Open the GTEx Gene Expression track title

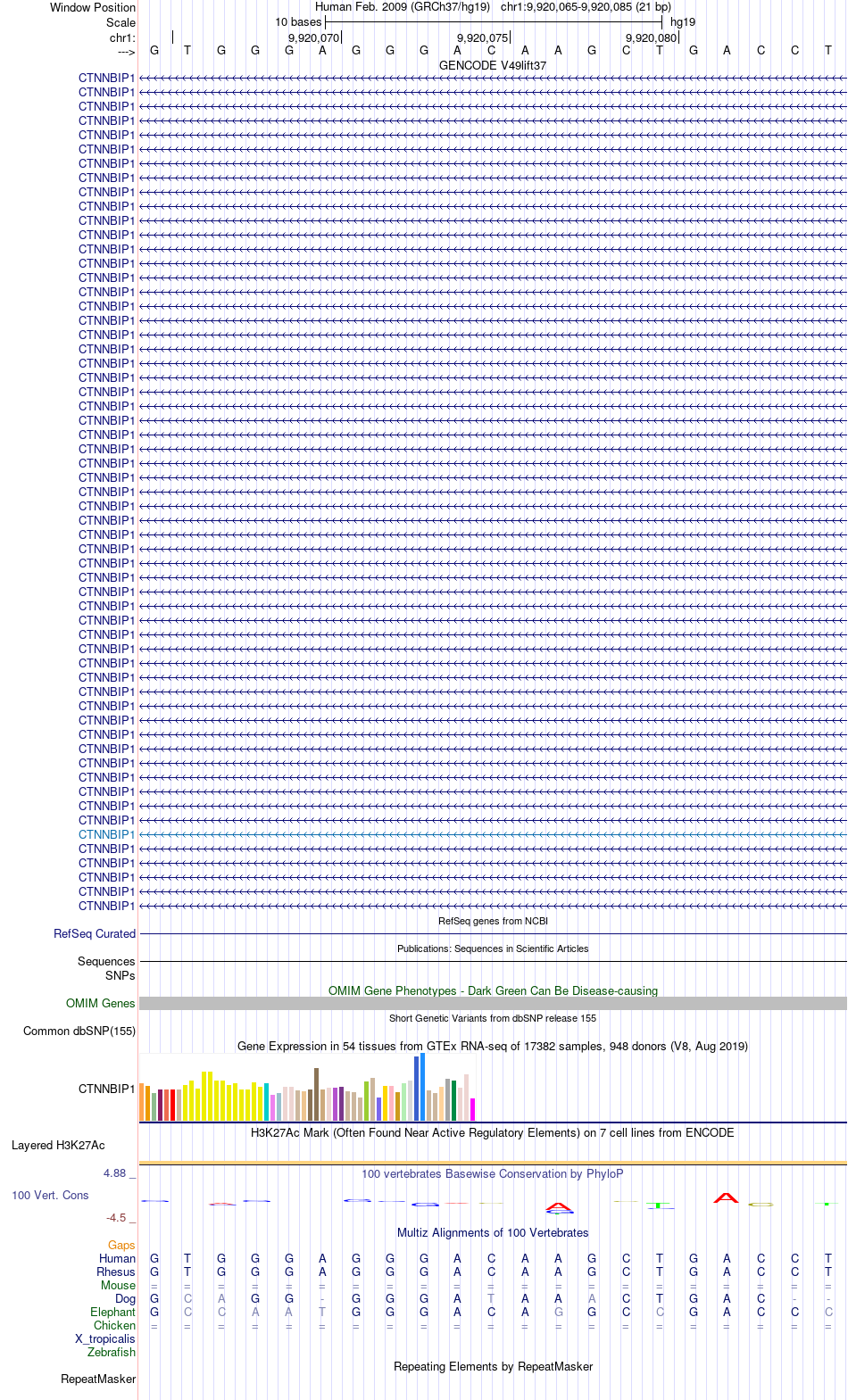coord(493,1046)
